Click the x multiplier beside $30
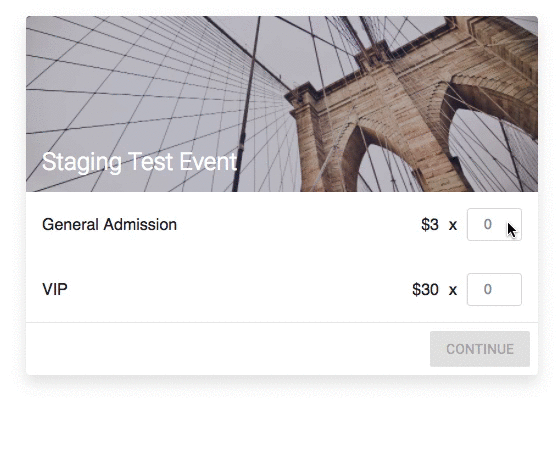The width and height of the screenshot is (560, 468). (453, 290)
